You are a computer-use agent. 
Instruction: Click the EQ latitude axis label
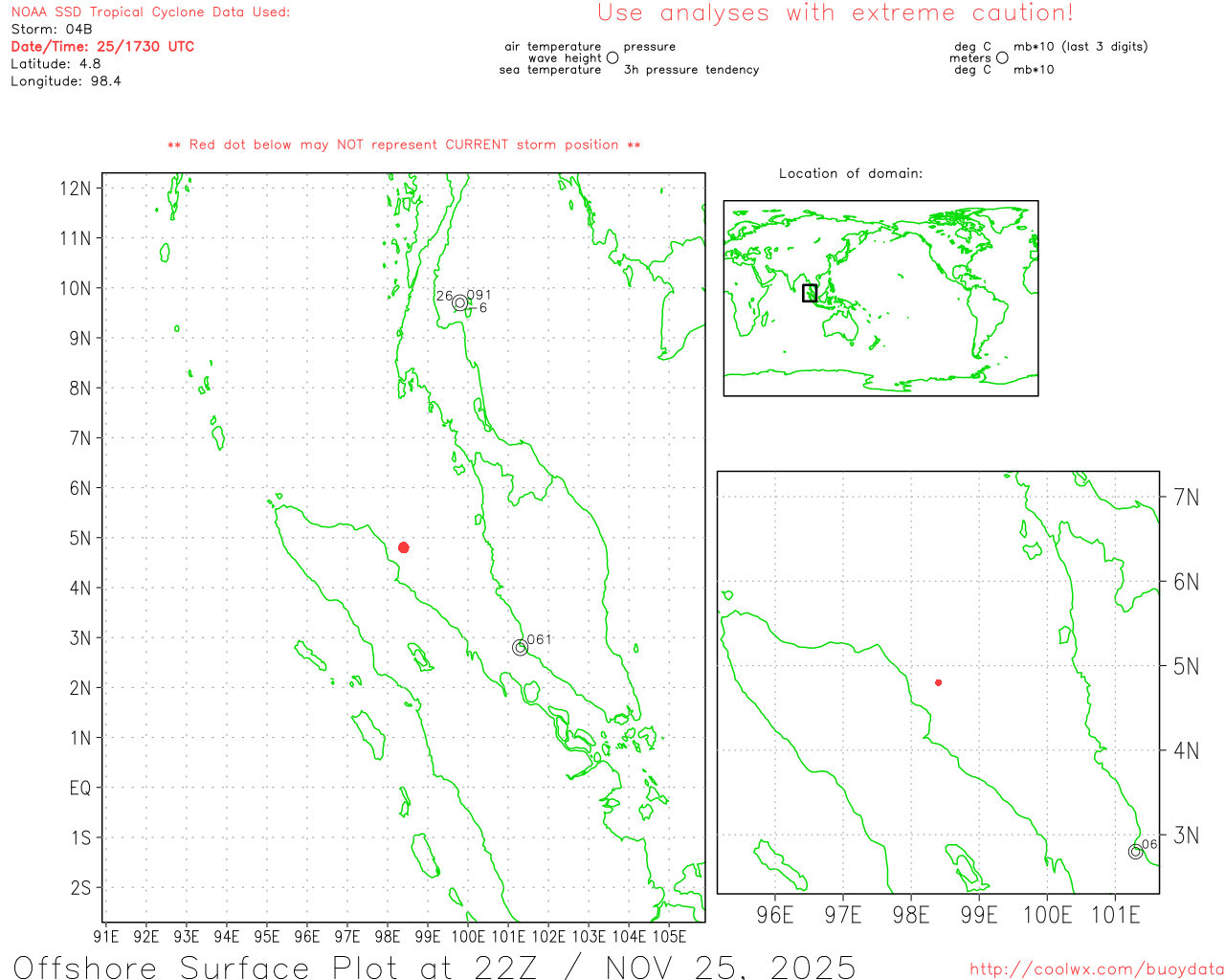click(x=79, y=788)
